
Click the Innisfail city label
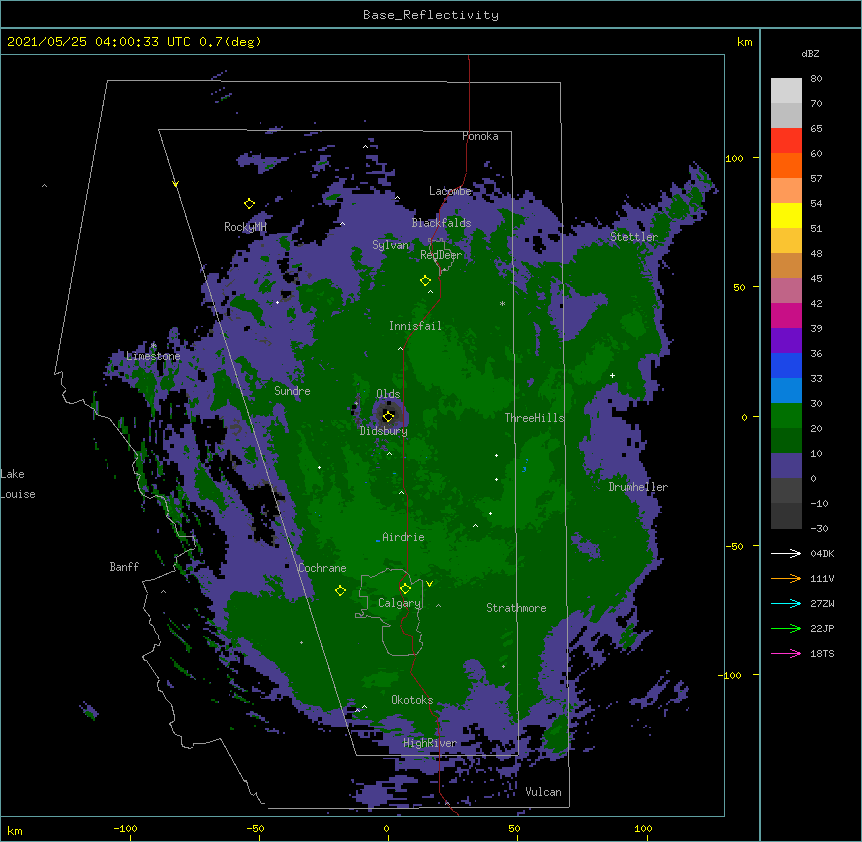click(x=415, y=326)
